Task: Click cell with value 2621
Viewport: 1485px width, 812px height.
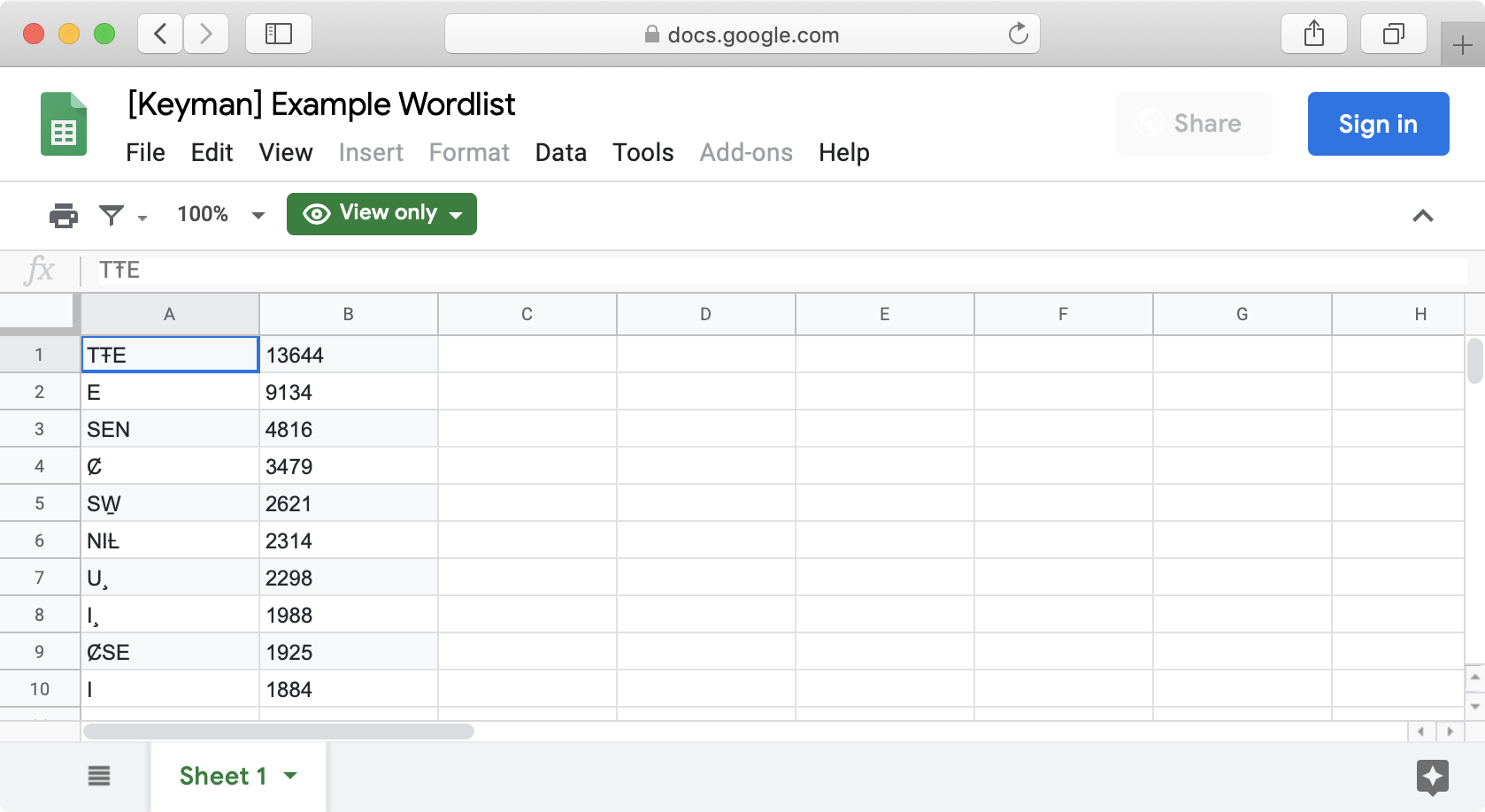Action: [349, 503]
